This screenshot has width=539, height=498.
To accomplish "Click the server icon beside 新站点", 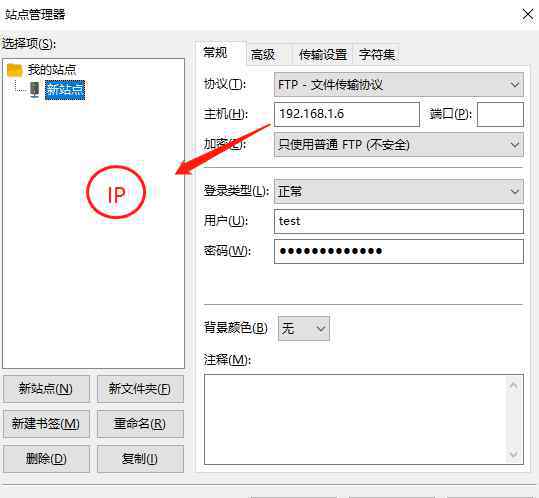I will pyautogui.click(x=35, y=90).
